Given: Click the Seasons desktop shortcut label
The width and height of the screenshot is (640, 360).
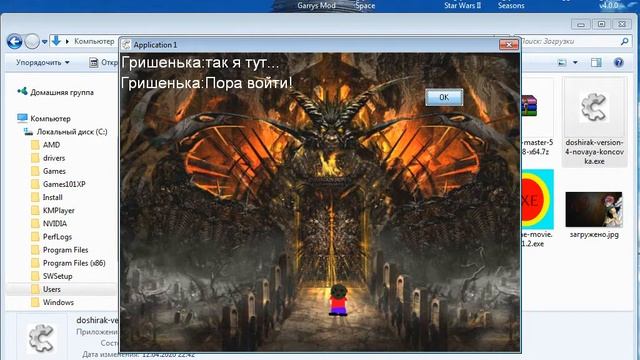Looking at the screenshot, I should pyautogui.click(x=511, y=5).
